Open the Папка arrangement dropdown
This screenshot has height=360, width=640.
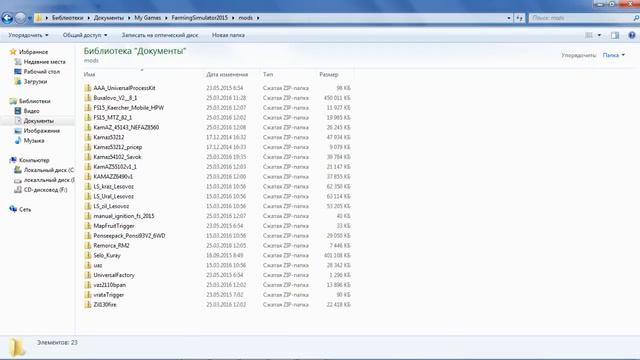(x=613, y=55)
